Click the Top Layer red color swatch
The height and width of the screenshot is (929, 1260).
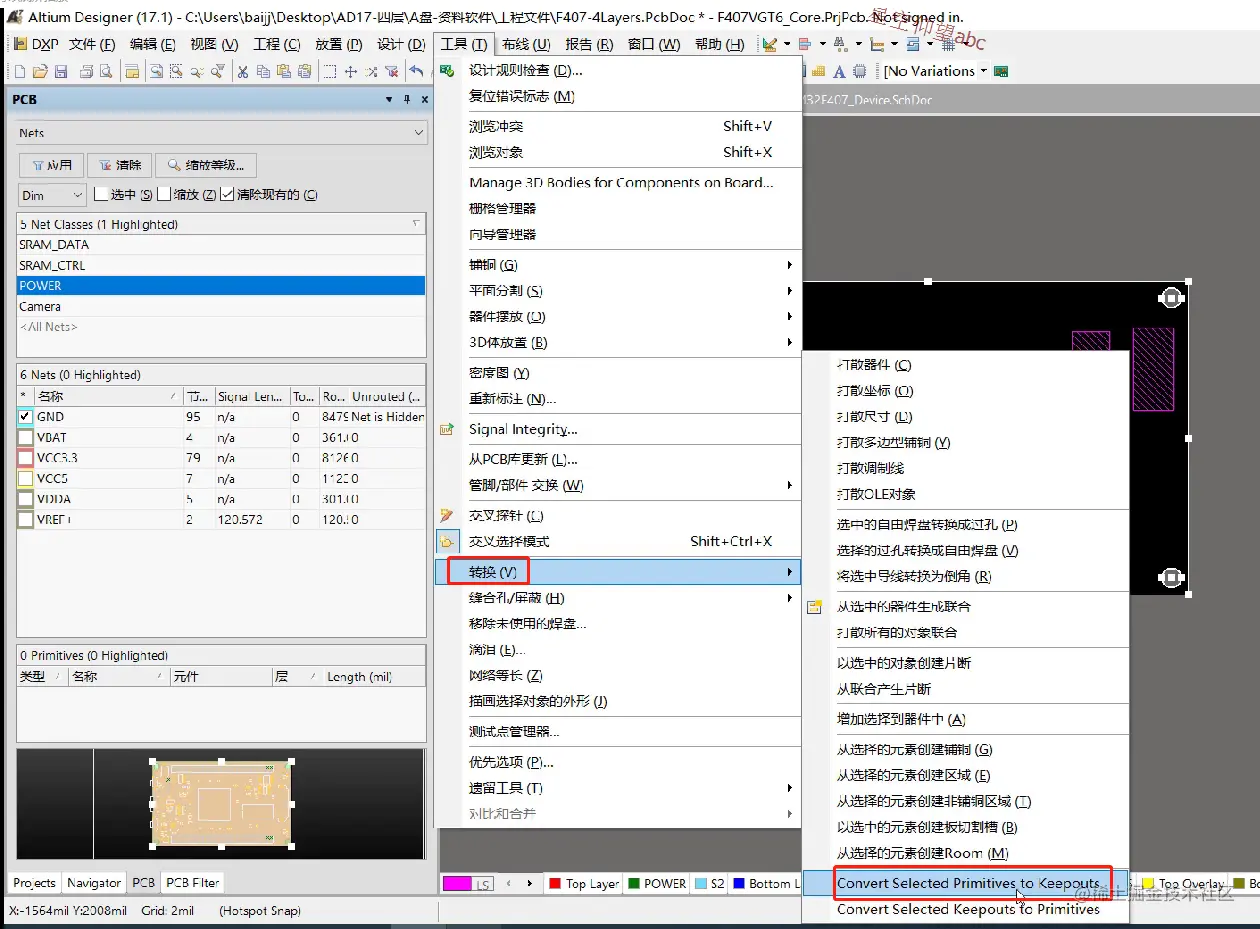click(555, 884)
